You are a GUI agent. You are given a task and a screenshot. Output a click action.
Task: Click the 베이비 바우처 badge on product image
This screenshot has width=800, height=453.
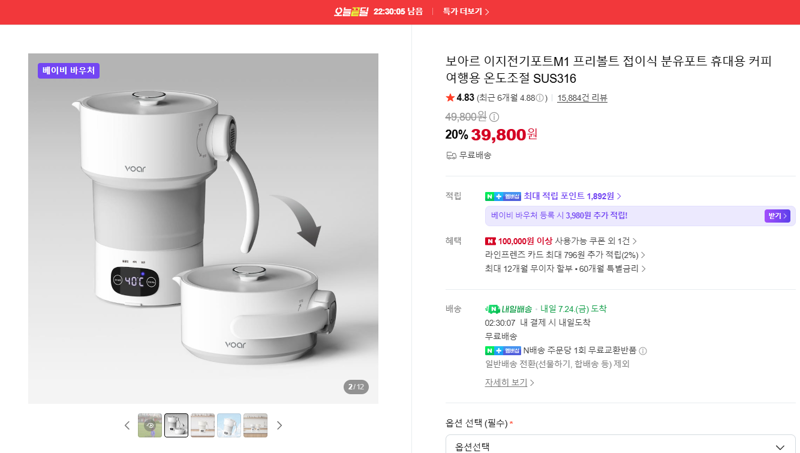pyautogui.click(x=68, y=70)
